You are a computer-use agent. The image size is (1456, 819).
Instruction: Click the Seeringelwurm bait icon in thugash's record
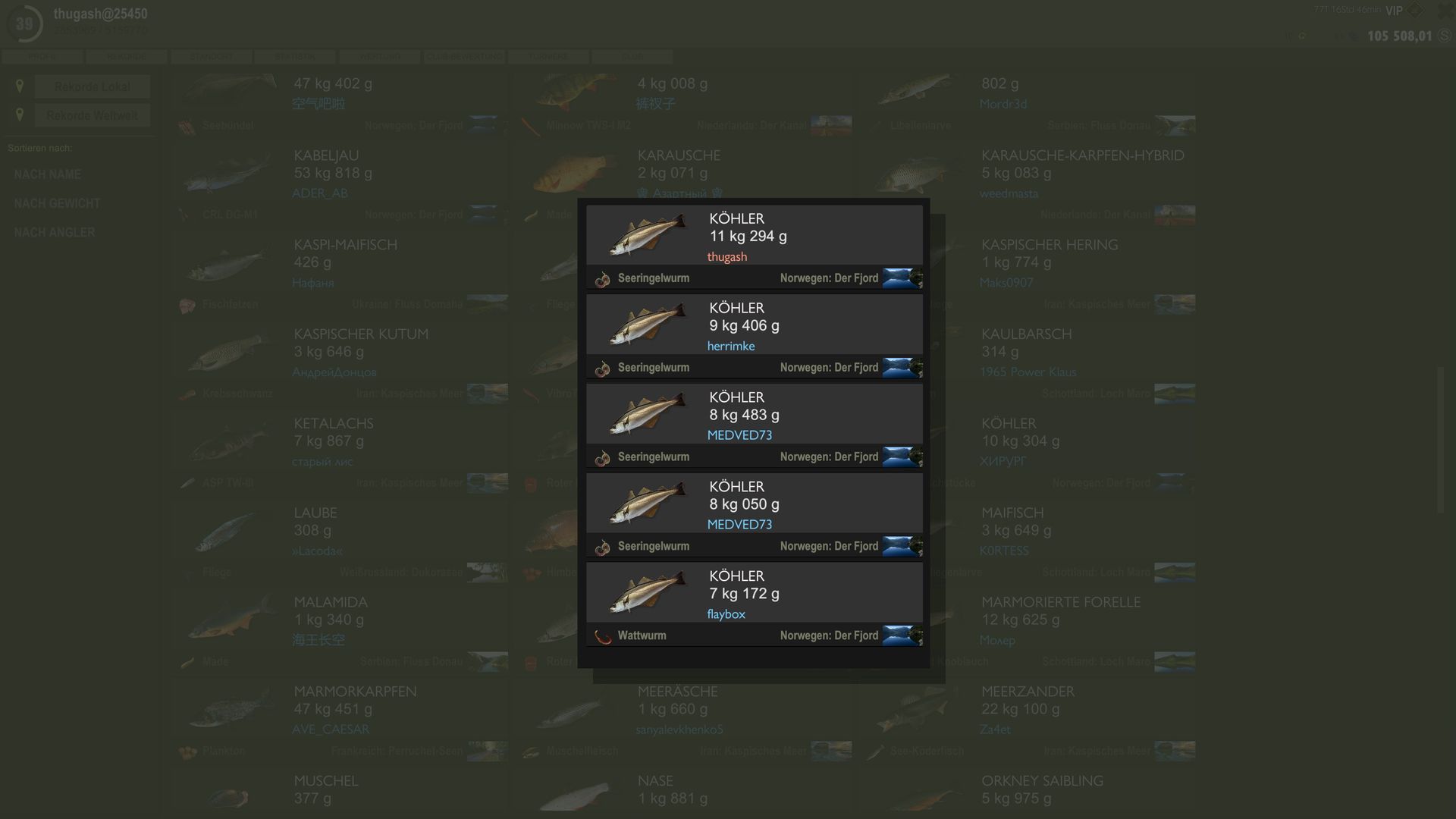(x=602, y=279)
